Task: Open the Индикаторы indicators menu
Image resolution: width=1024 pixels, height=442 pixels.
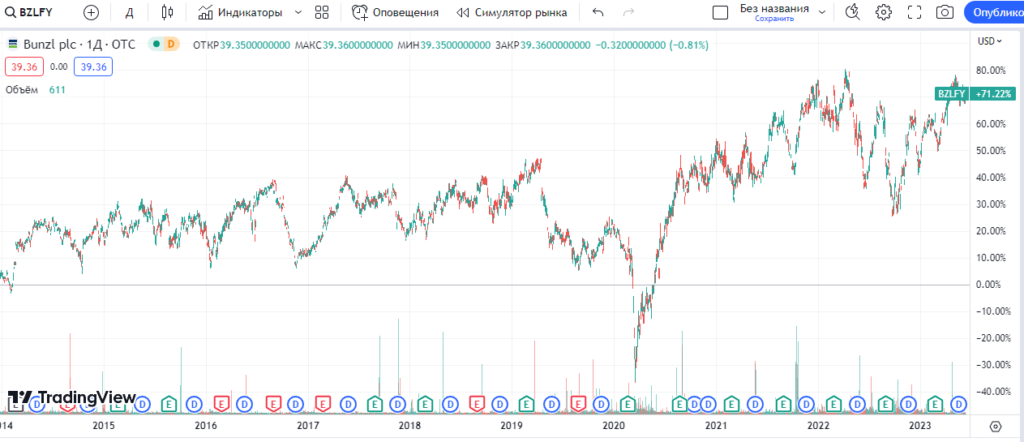Action: (240, 12)
